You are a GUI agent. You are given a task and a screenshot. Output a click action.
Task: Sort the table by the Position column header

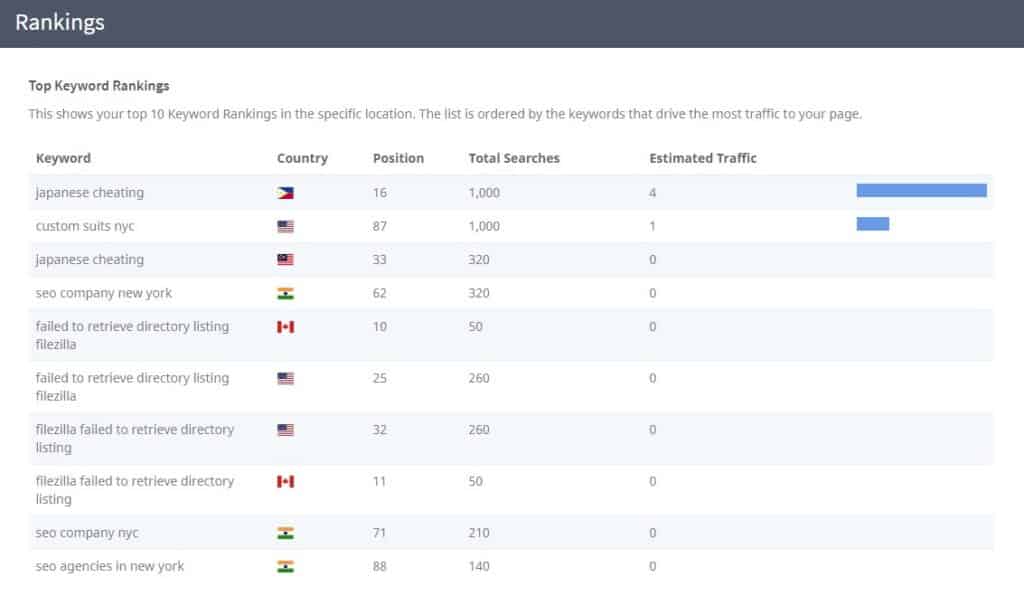(x=397, y=158)
